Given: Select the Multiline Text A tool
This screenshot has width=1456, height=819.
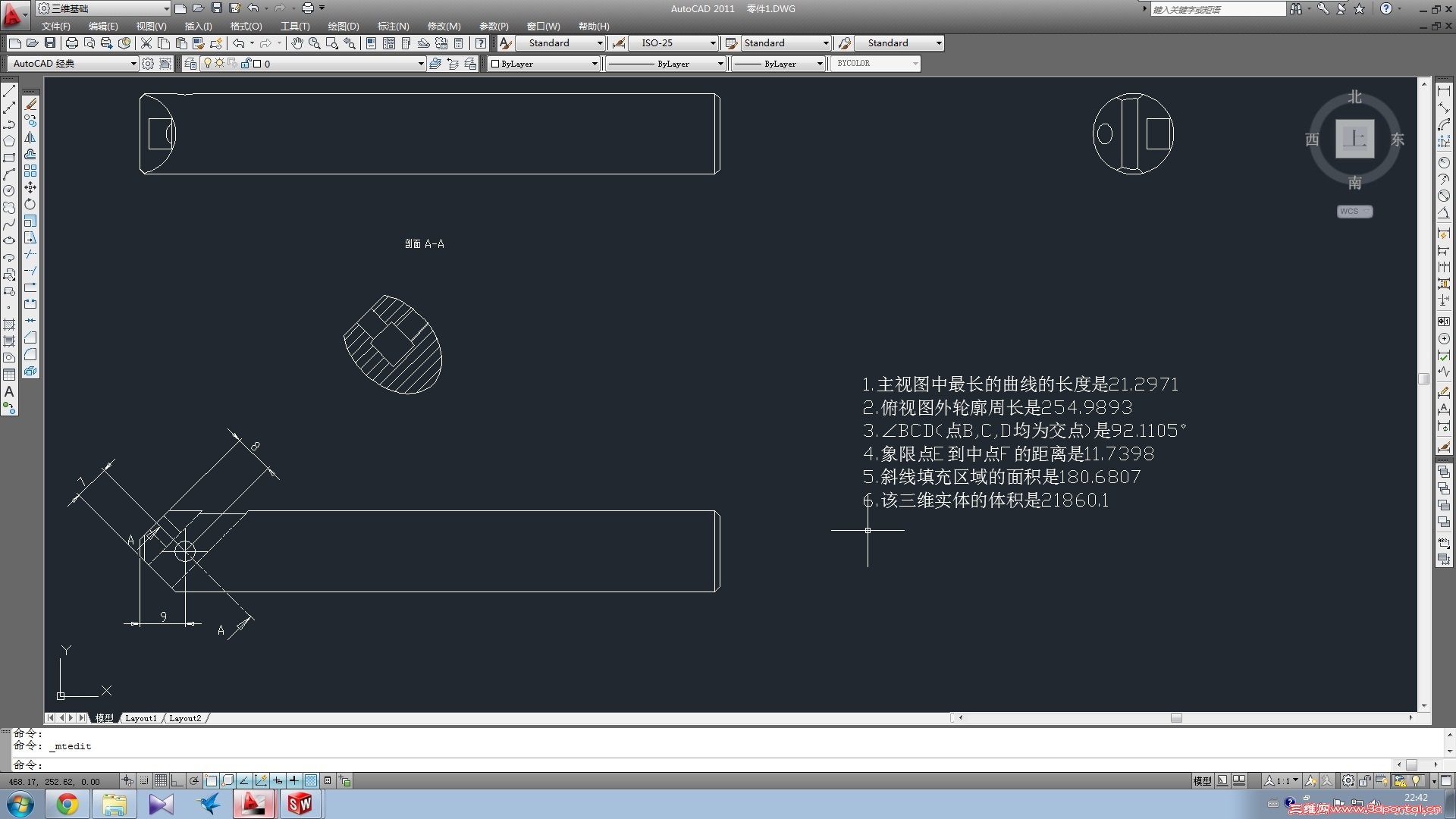Looking at the screenshot, I should point(9,392).
